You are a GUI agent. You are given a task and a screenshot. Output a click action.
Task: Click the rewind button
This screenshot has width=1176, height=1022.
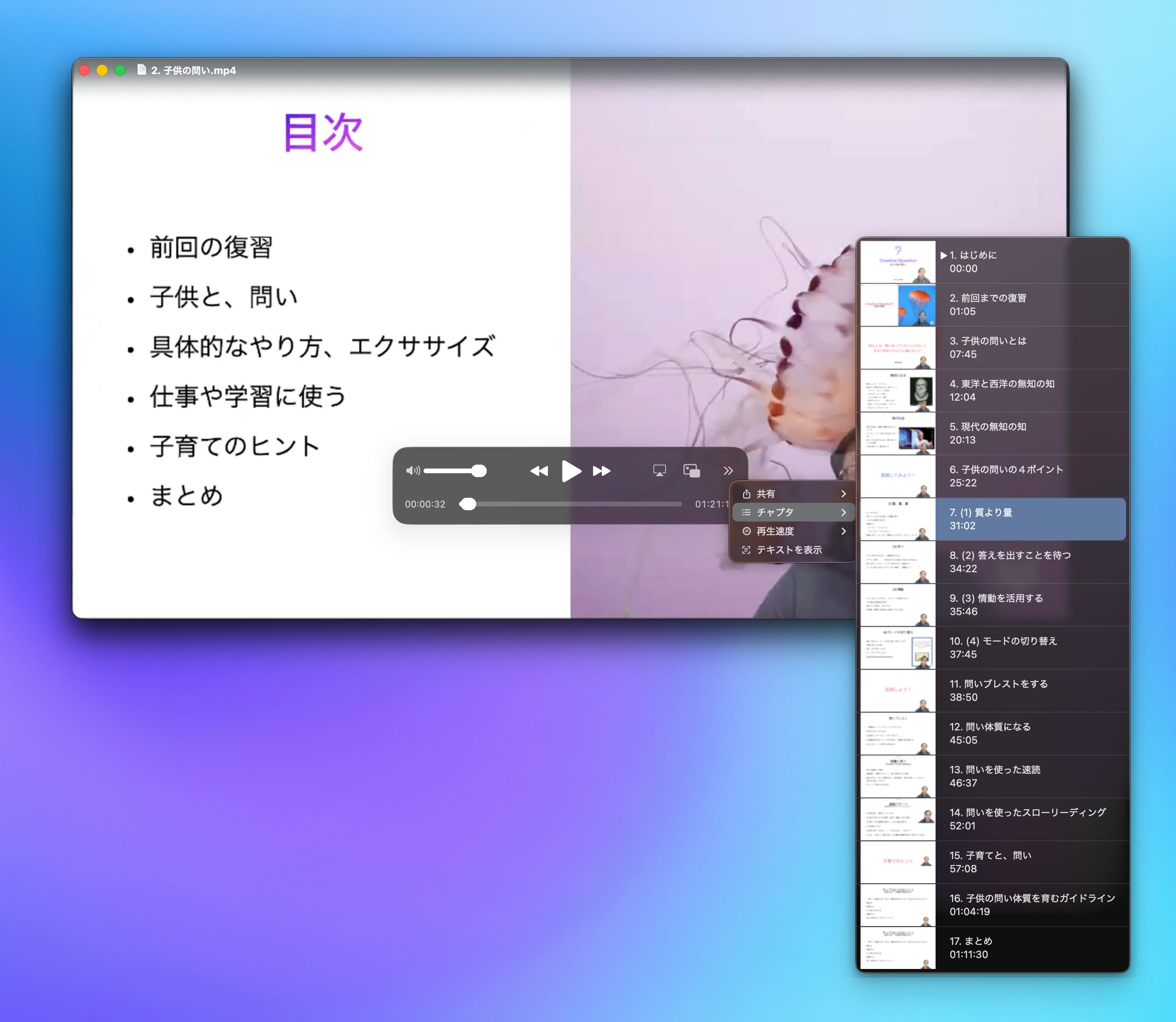click(x=539, y=471)
